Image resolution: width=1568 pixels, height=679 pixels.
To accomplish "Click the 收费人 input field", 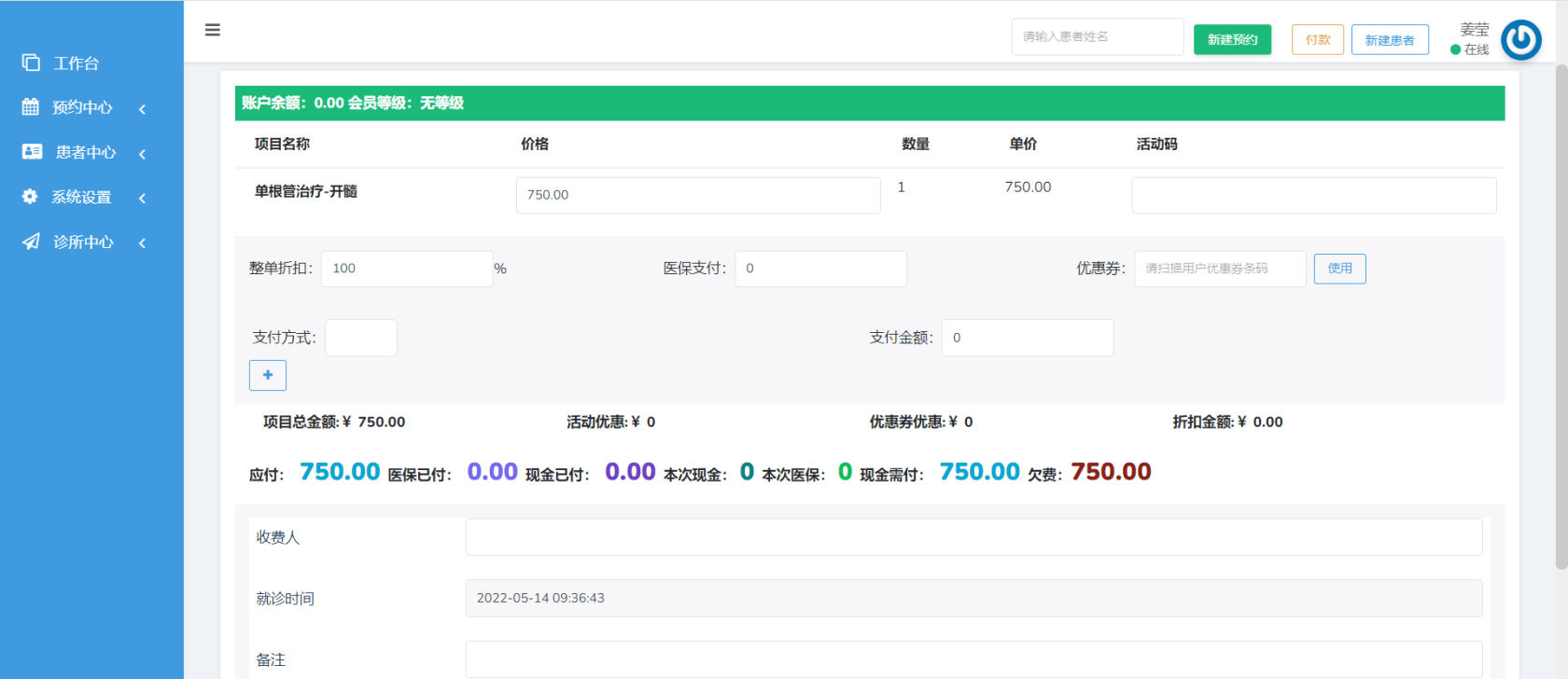I will pyautogui.click(x=973, y=537).
